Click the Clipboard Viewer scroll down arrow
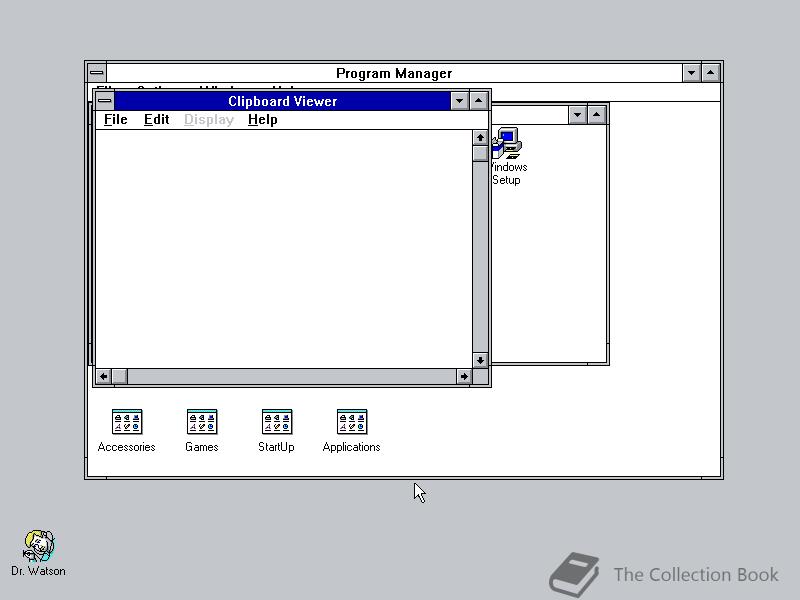Screen dimensions: 800x600 [x=480, y=360]
